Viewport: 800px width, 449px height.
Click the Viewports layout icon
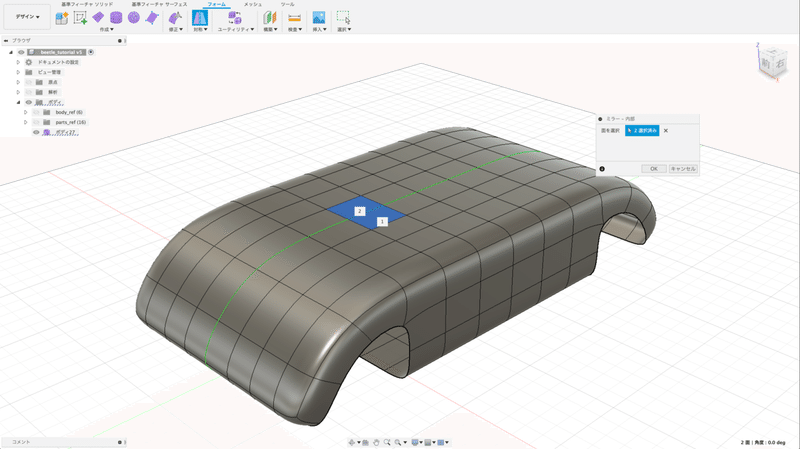441,442
